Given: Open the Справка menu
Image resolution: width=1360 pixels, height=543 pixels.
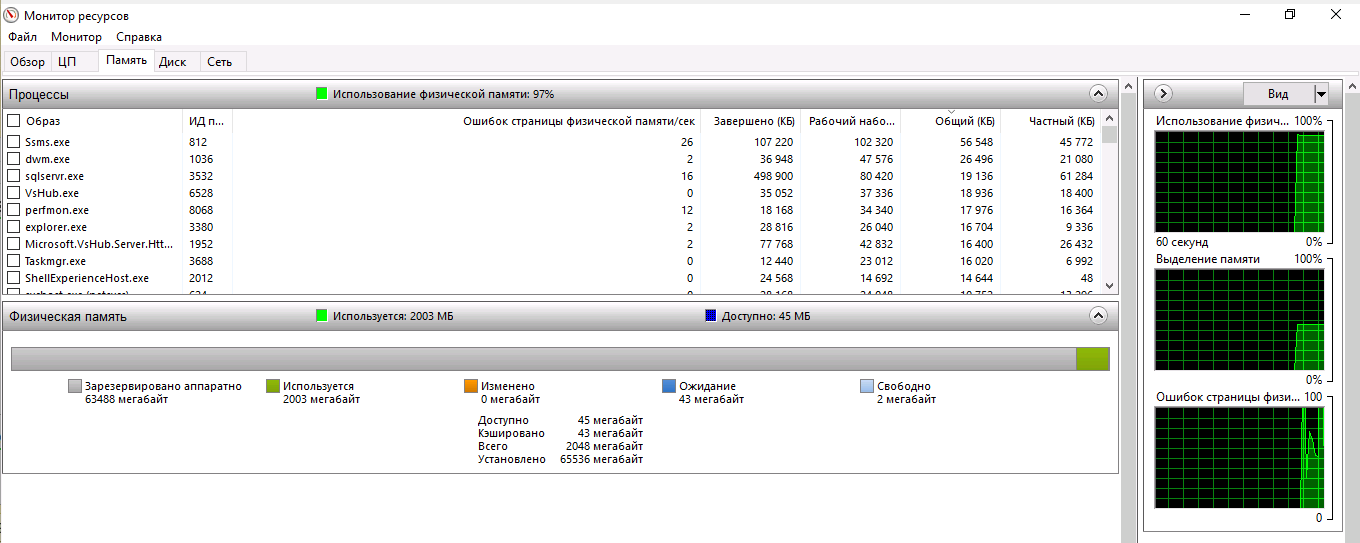Looking at the screenshot, I should click(139, 37).
